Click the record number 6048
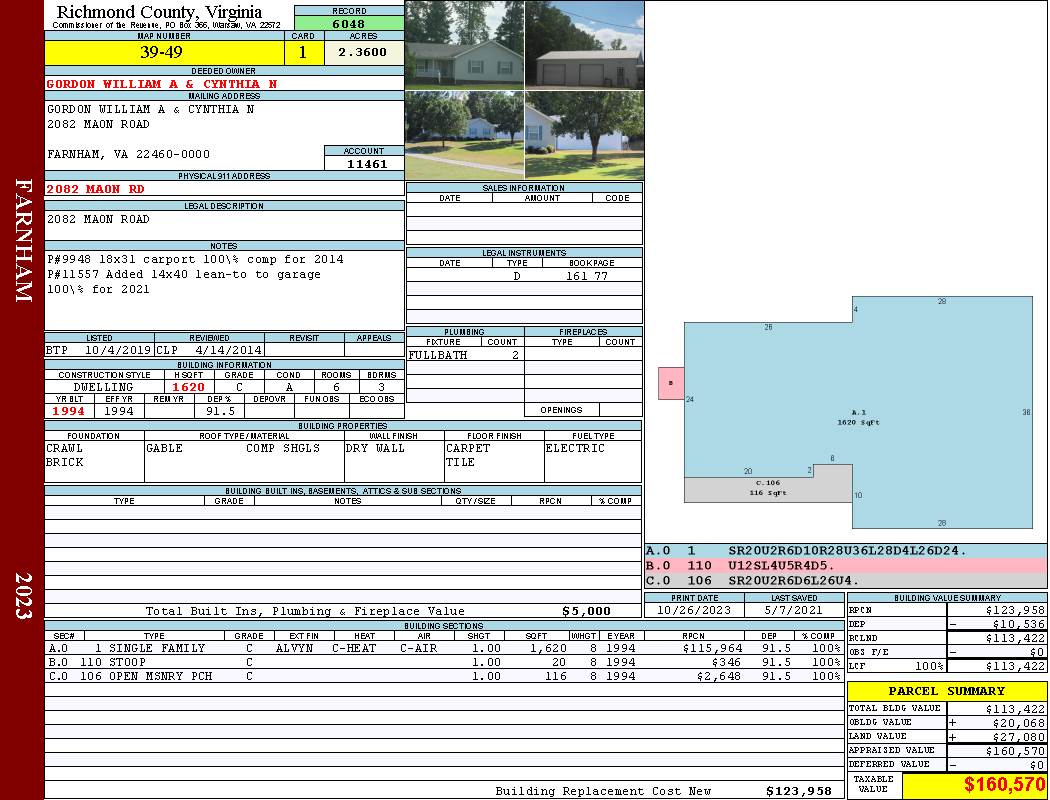Screen dimensions: 1050x800 click(x=349, y=24)
